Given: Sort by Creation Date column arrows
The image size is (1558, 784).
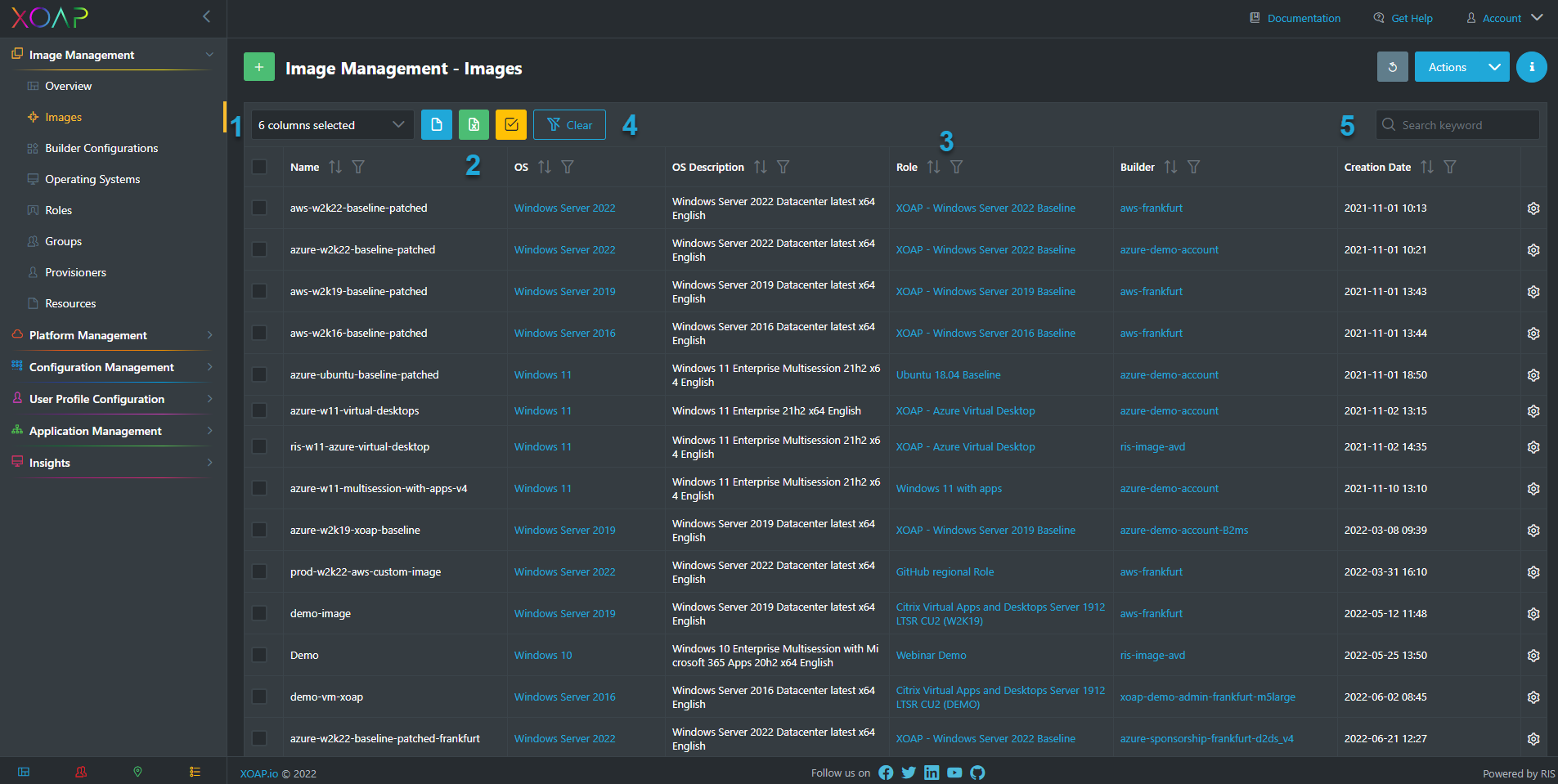Looking at the screenshot, I should pyautogui.click(x=1426, y=167).
